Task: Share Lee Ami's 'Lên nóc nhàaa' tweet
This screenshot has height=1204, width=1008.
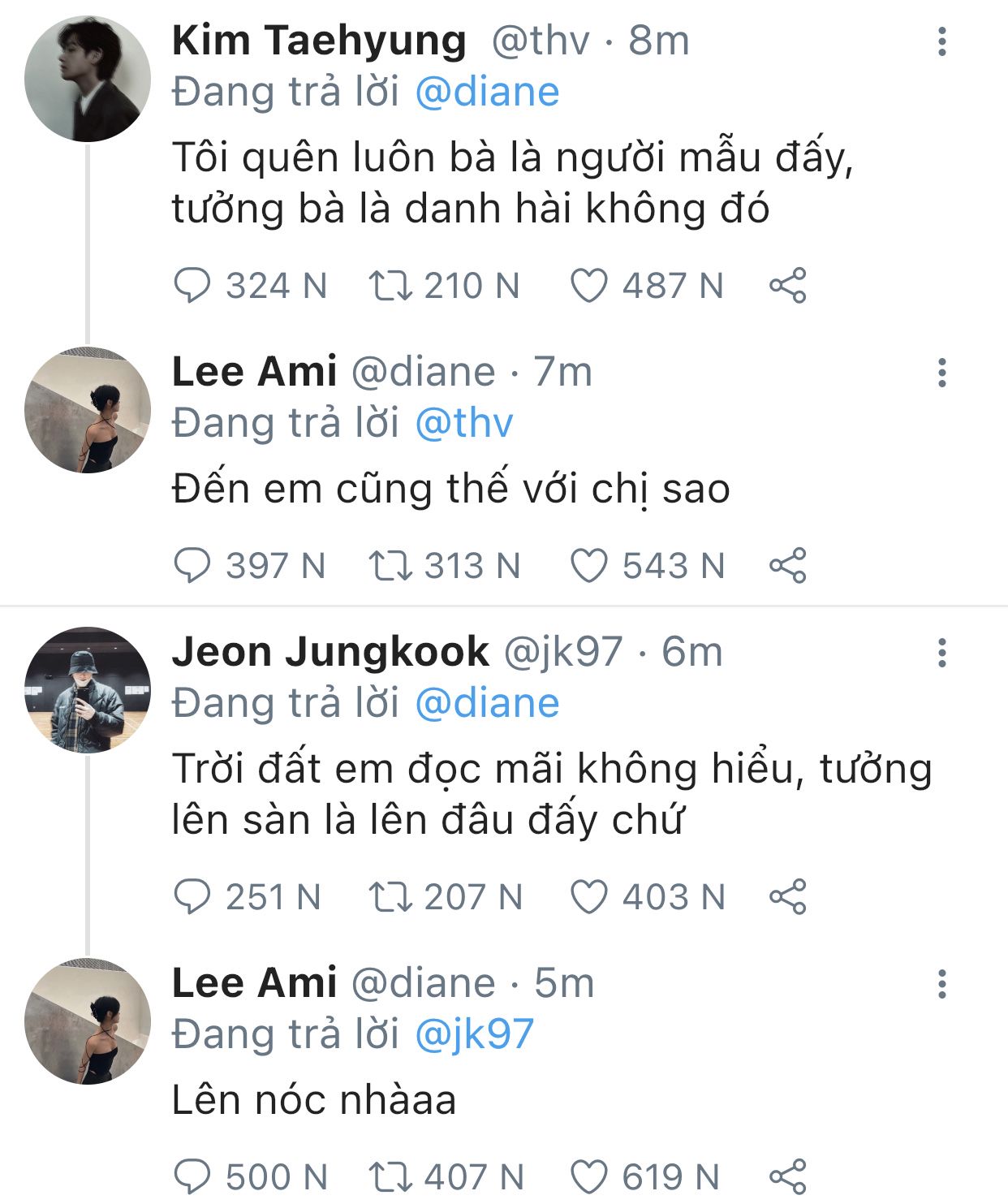Action: 787,1176
